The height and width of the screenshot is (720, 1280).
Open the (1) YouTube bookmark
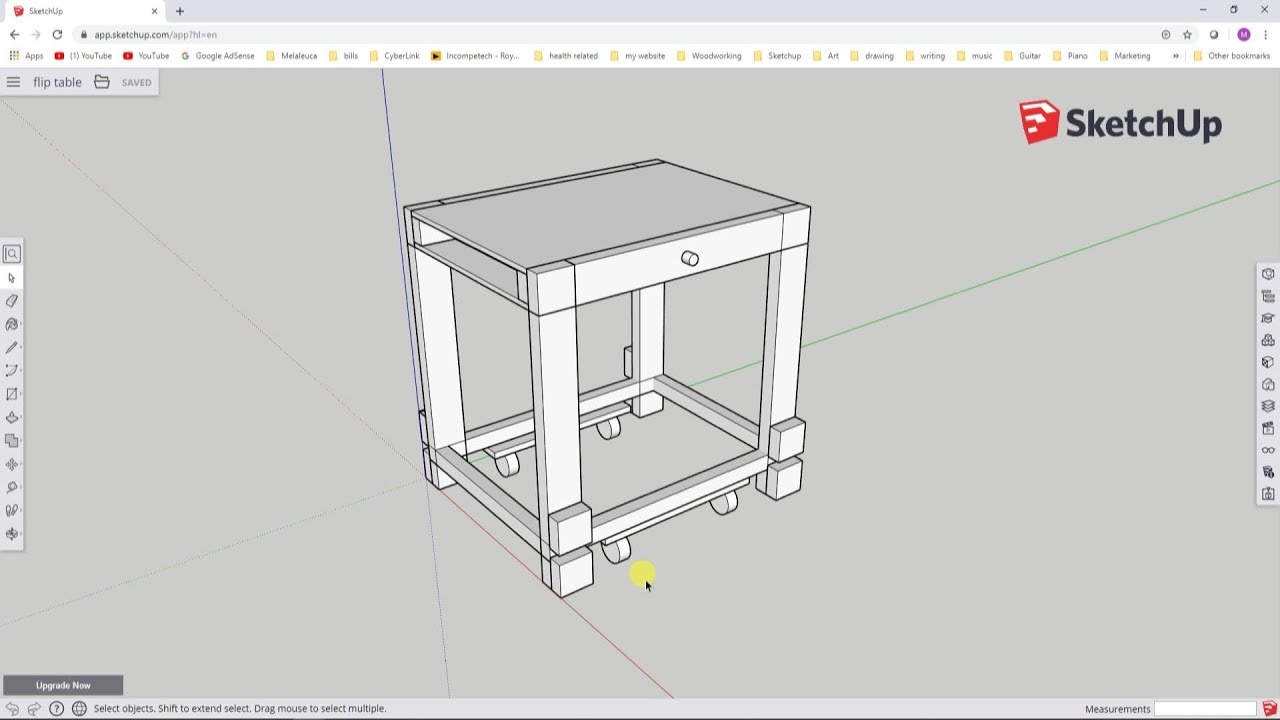[x=83, y=56]
